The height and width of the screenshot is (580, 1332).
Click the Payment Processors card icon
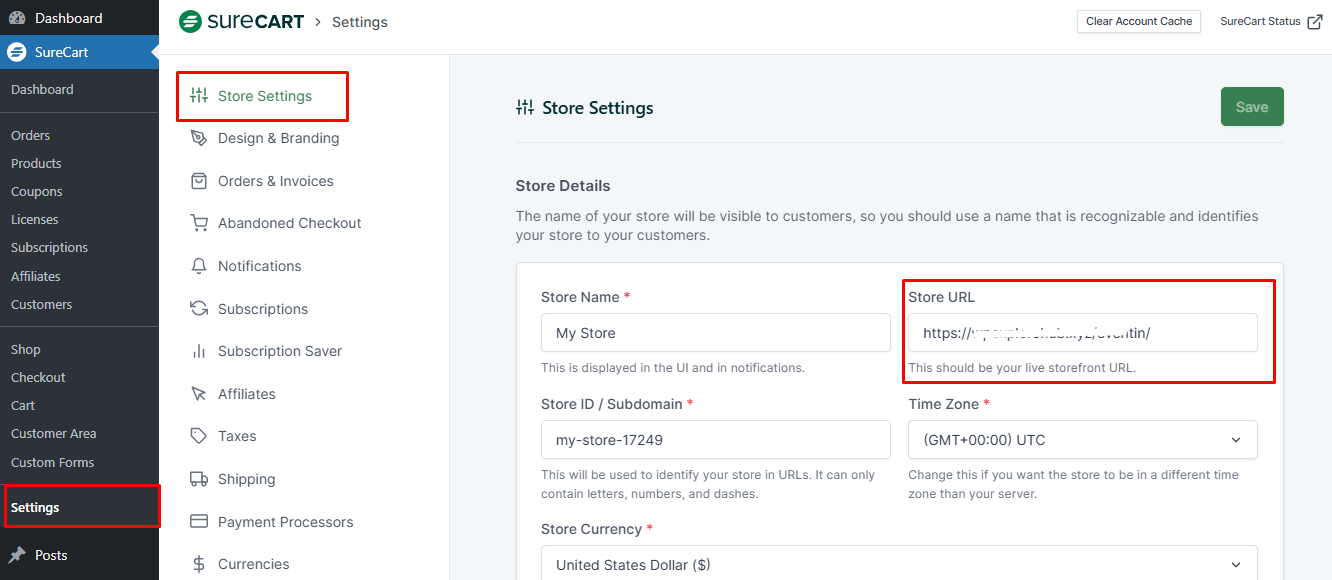click(199, 522)
